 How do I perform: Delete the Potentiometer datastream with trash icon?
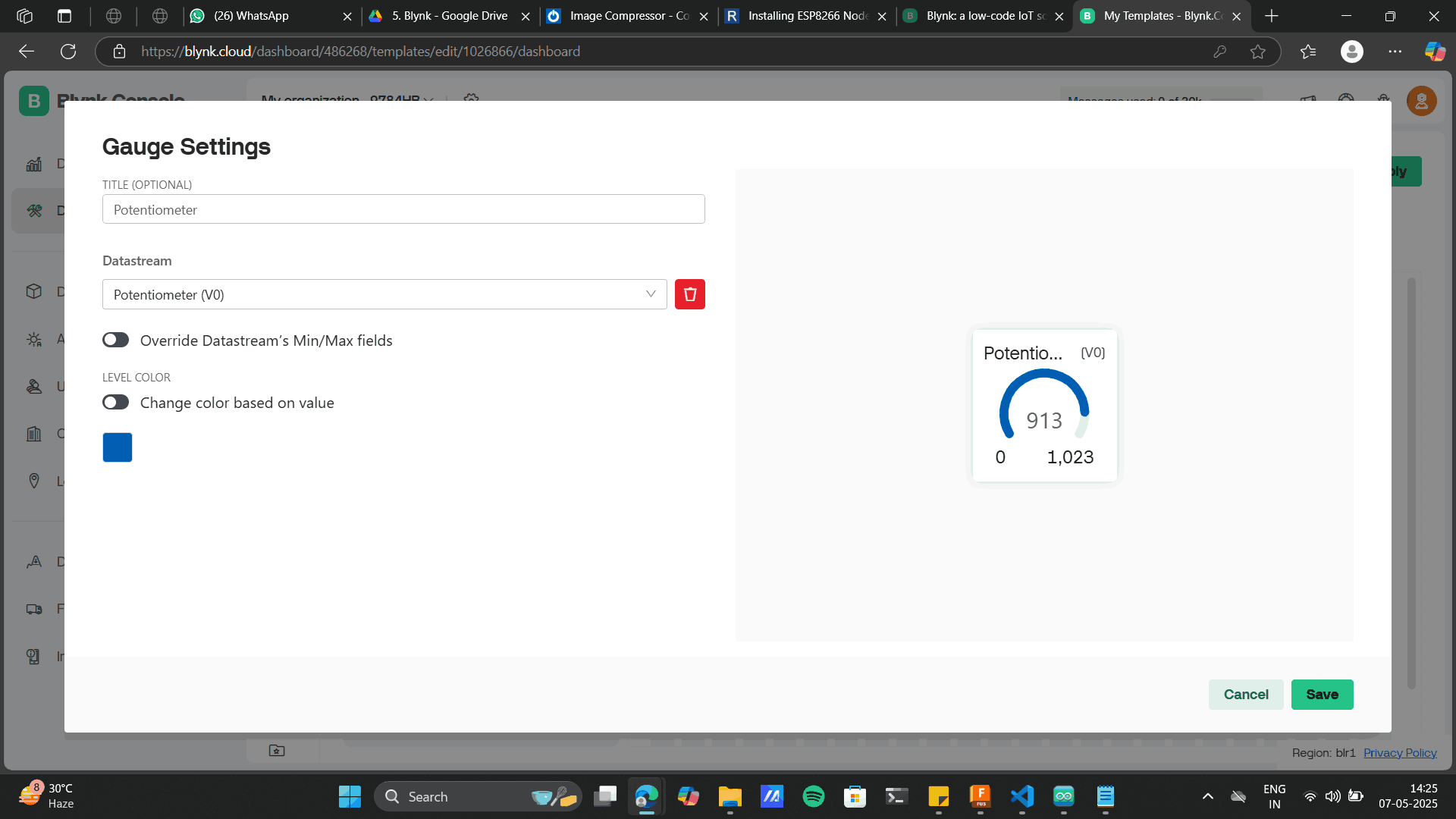[x=689, y=294]
